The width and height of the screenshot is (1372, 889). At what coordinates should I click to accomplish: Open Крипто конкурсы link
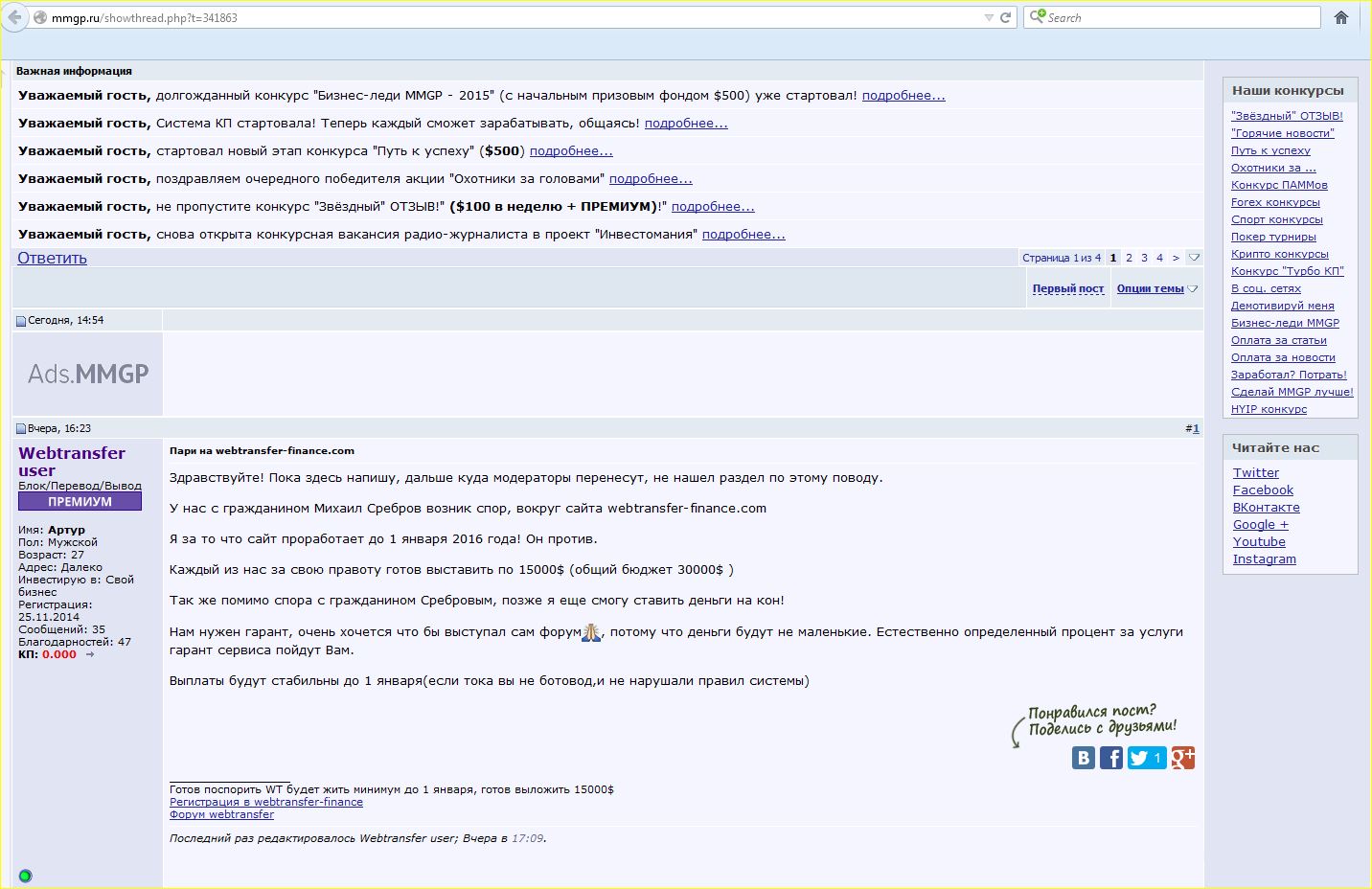1279,254
